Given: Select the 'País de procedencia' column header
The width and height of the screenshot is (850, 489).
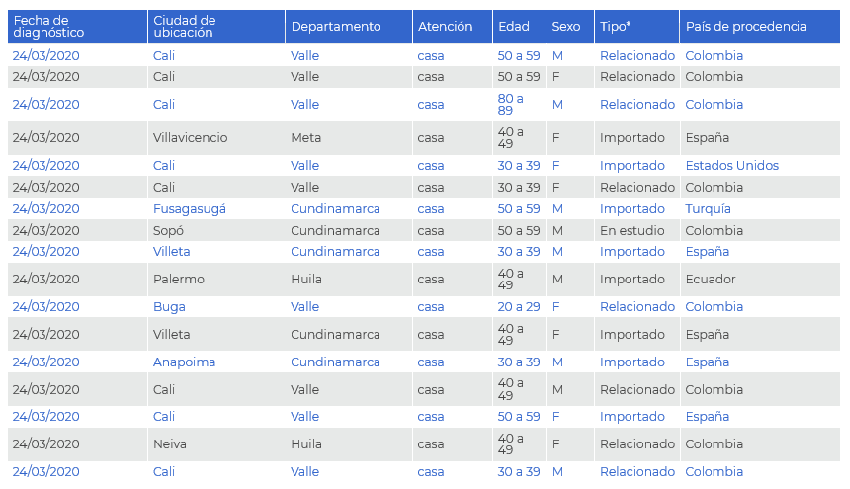Looking at the screenshot, I should point(746,27).
